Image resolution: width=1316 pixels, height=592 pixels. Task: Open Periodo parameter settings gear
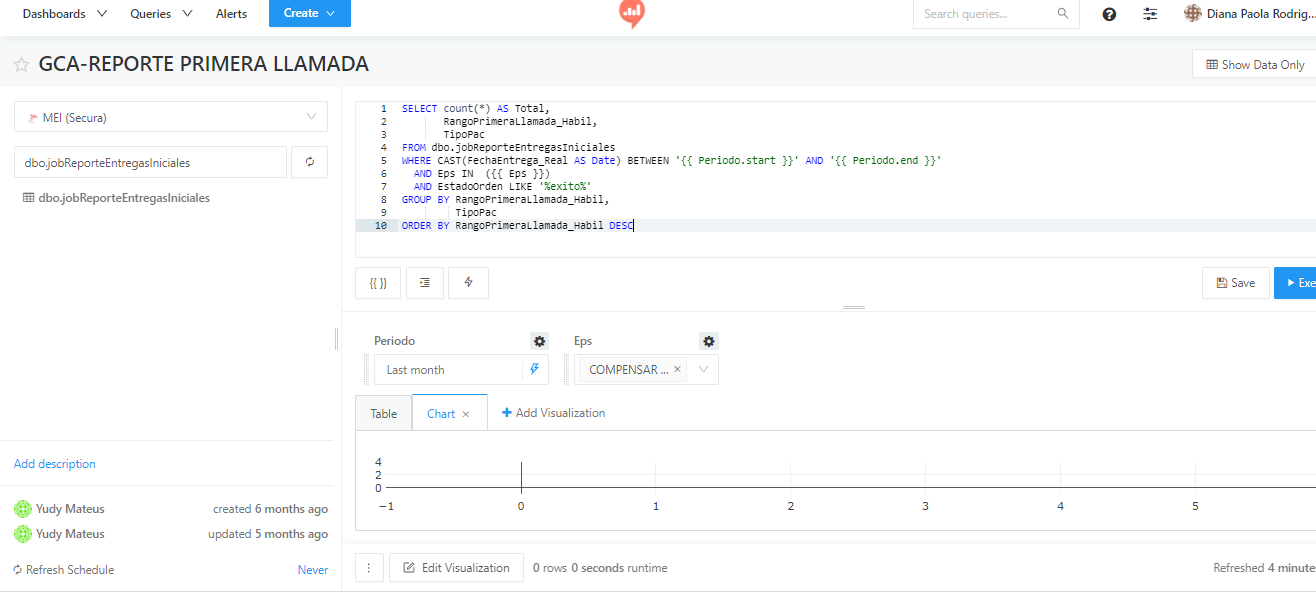pos(539,341)
